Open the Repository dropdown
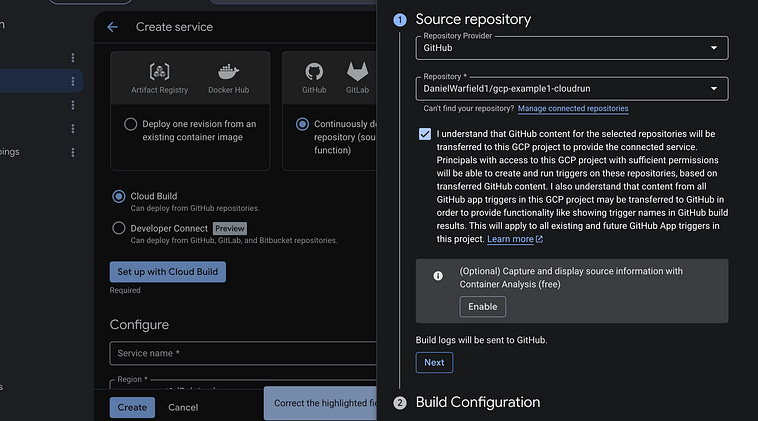This screenshot has height=421, width=758. point(572,88)
